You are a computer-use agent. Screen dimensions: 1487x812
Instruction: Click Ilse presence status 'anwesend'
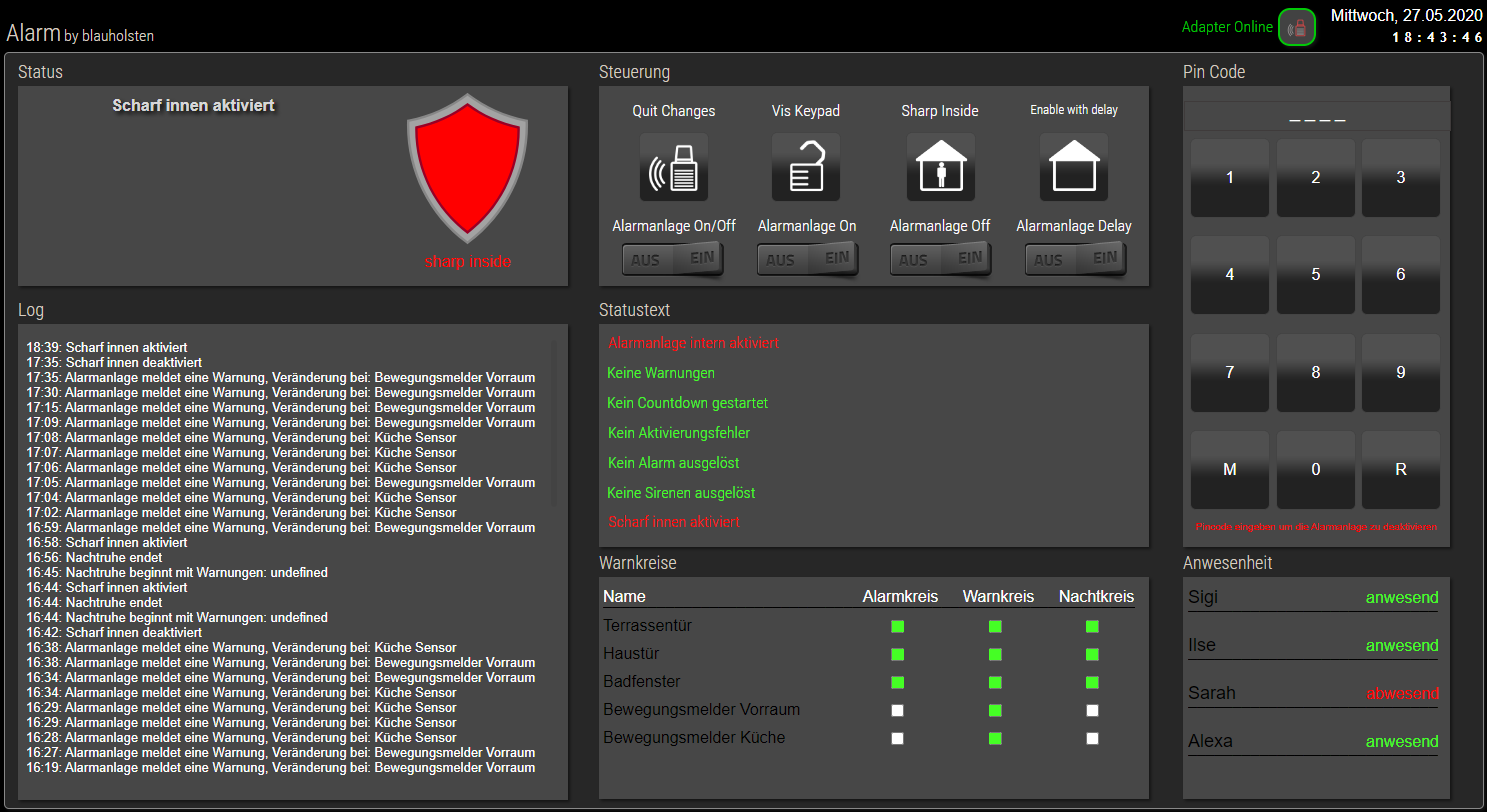click(x=1402, y=646)
